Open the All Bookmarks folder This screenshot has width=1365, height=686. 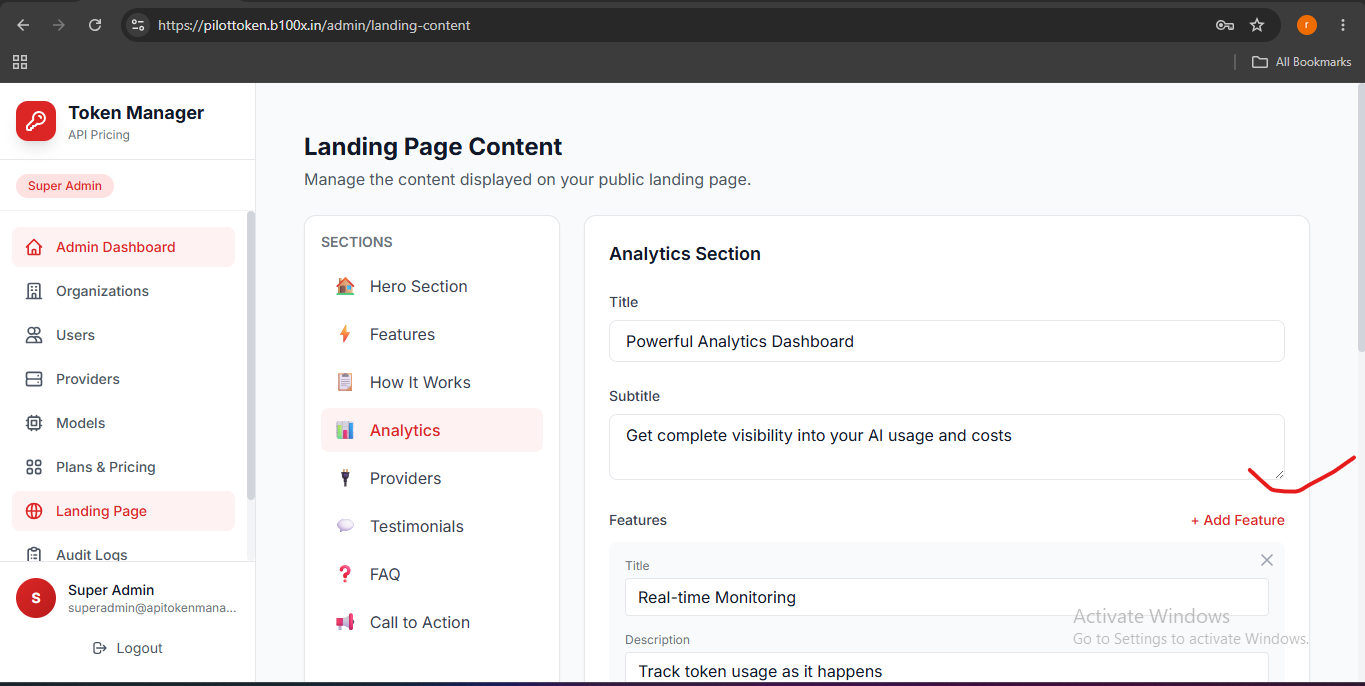pyautogui.click(x=1302, y=62)
